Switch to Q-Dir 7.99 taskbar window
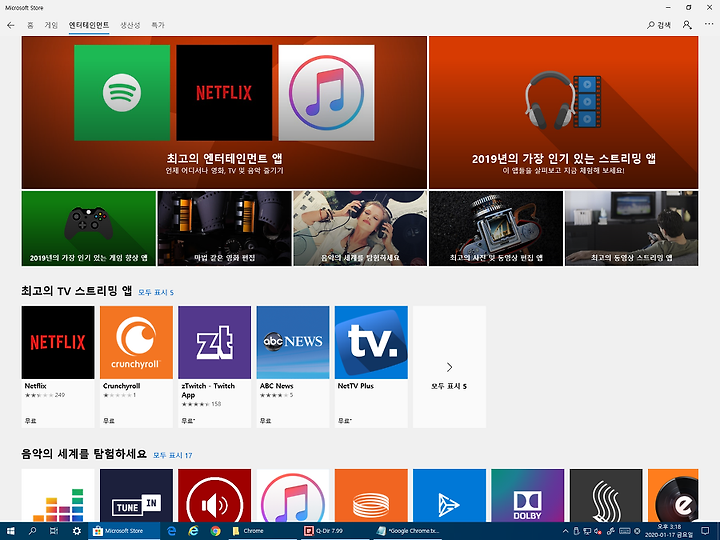This screenshot has height=540, width=720. point(334,531)
